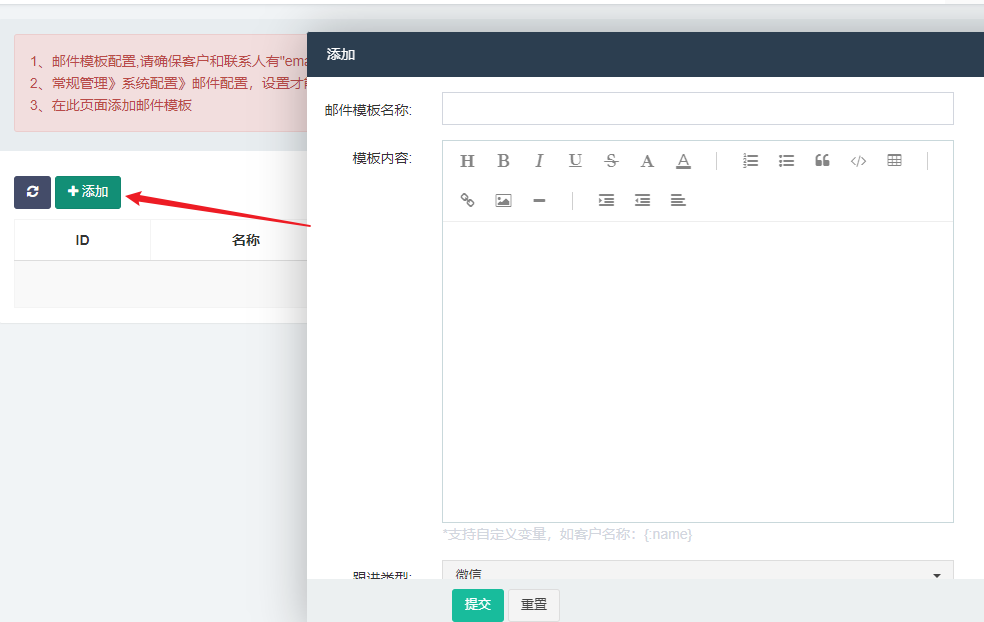The height and width of the screenshot is (622, 984).
Task: Insert an ordered list
Action: 750,160
